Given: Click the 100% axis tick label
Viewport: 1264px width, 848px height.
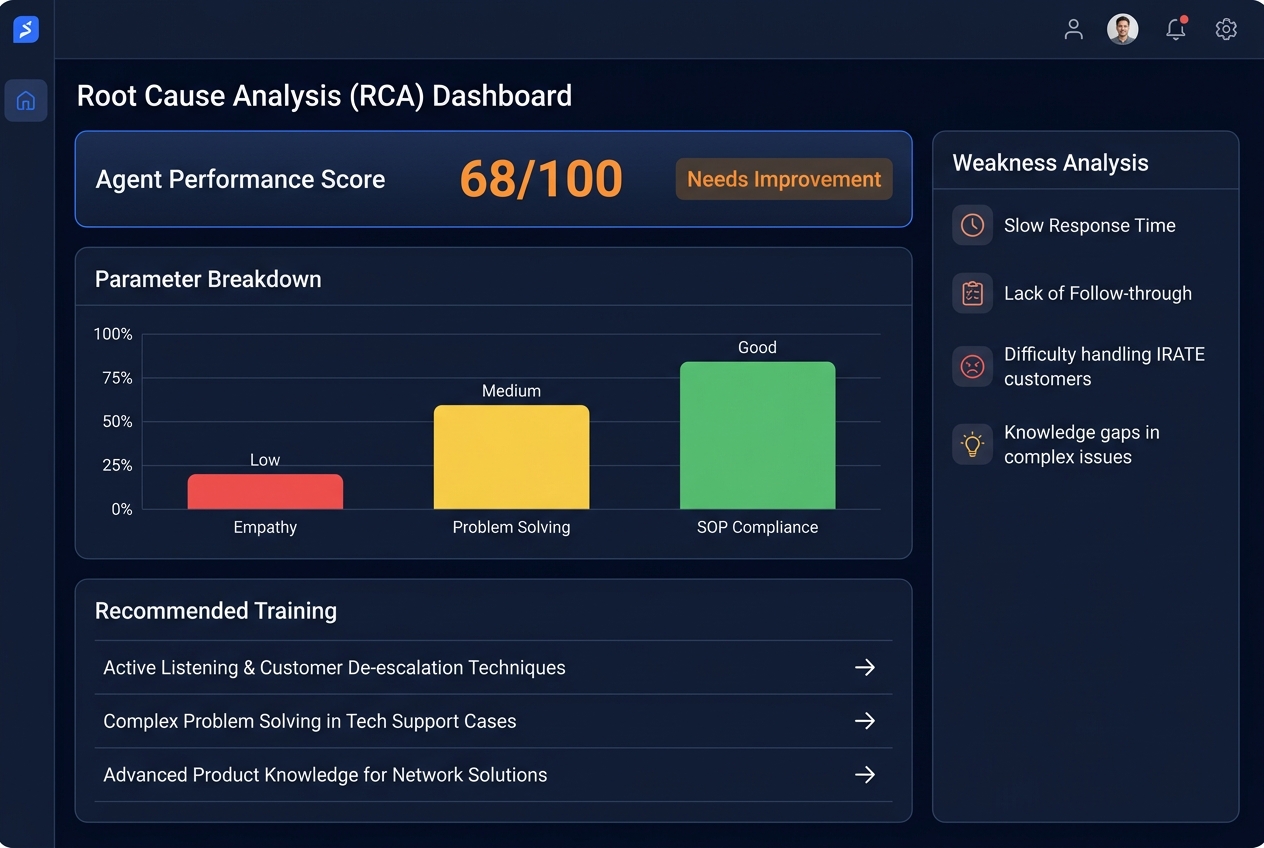Looking at the screenshot, I should click(113, 334).
